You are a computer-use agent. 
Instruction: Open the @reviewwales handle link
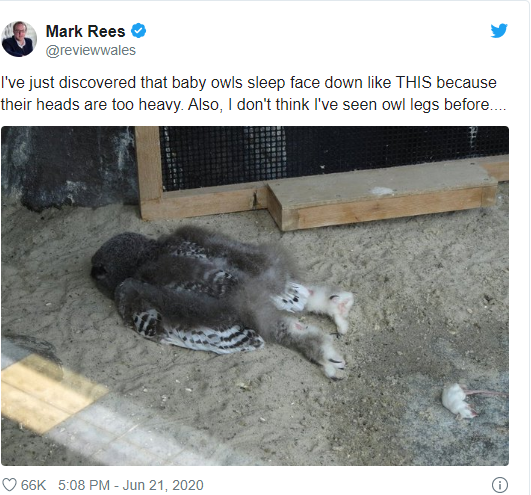click(90, 50)
